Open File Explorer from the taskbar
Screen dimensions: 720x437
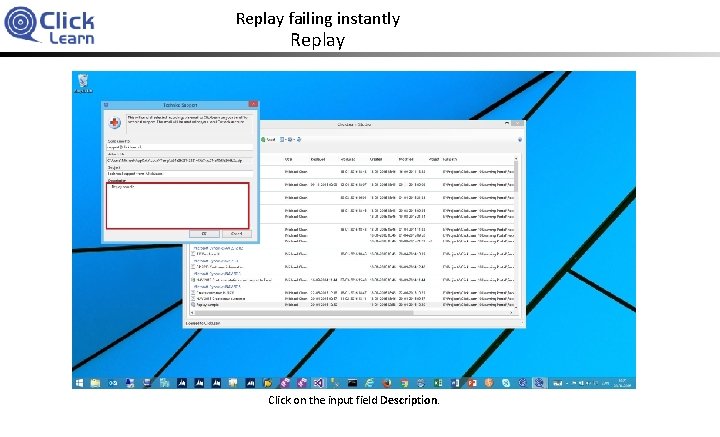tap(95, 383)
